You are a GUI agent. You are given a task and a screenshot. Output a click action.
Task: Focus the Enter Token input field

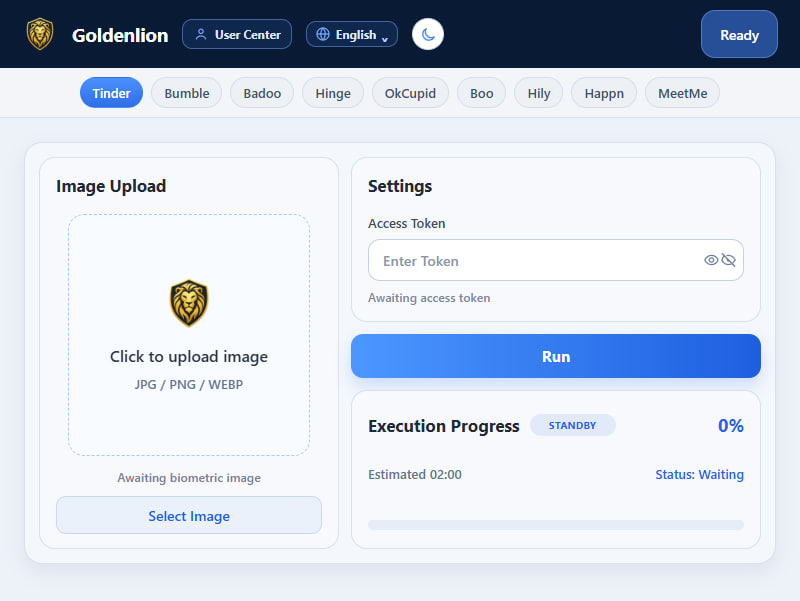coord(556,260)
